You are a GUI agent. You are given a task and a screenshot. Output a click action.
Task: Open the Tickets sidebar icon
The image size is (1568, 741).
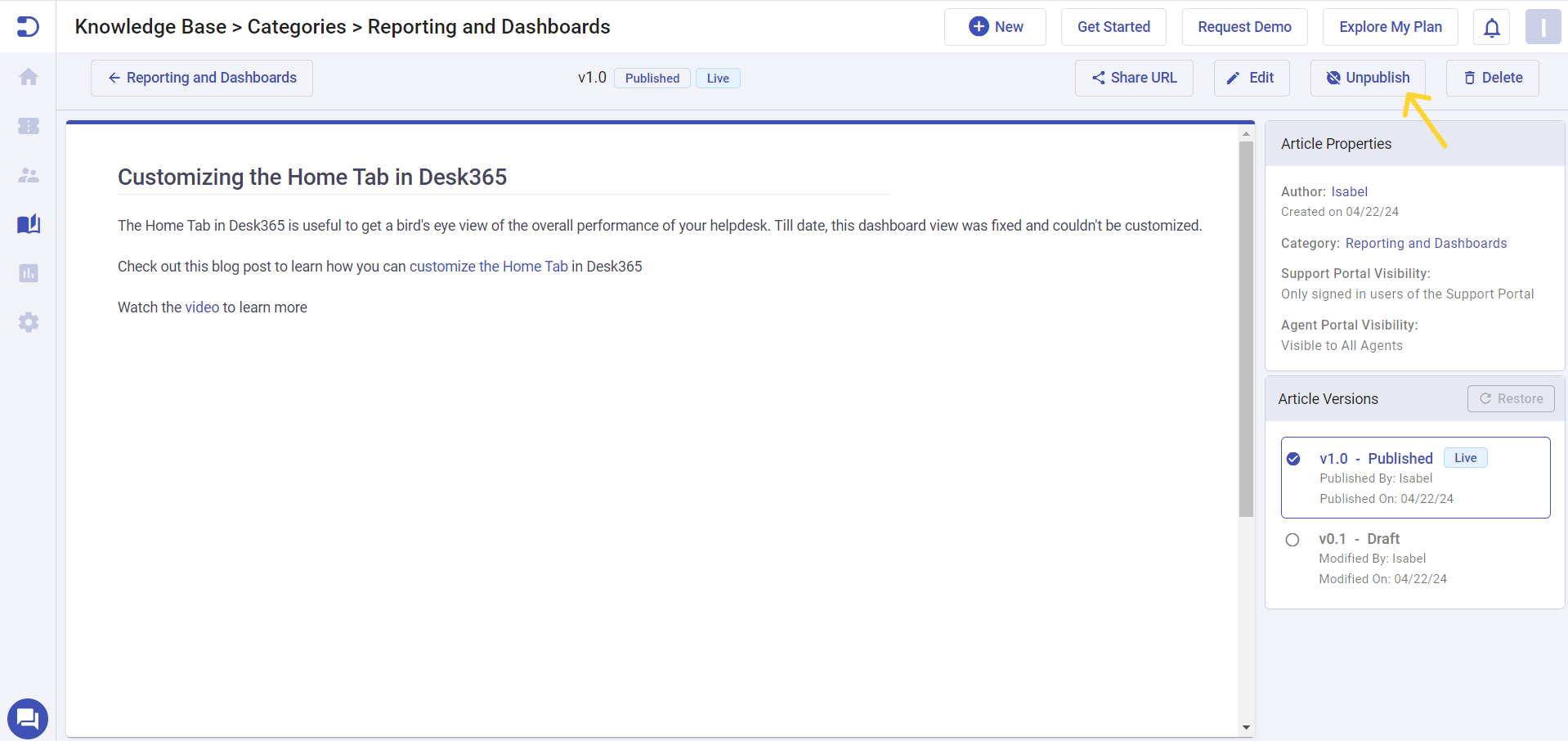point(29,126)
